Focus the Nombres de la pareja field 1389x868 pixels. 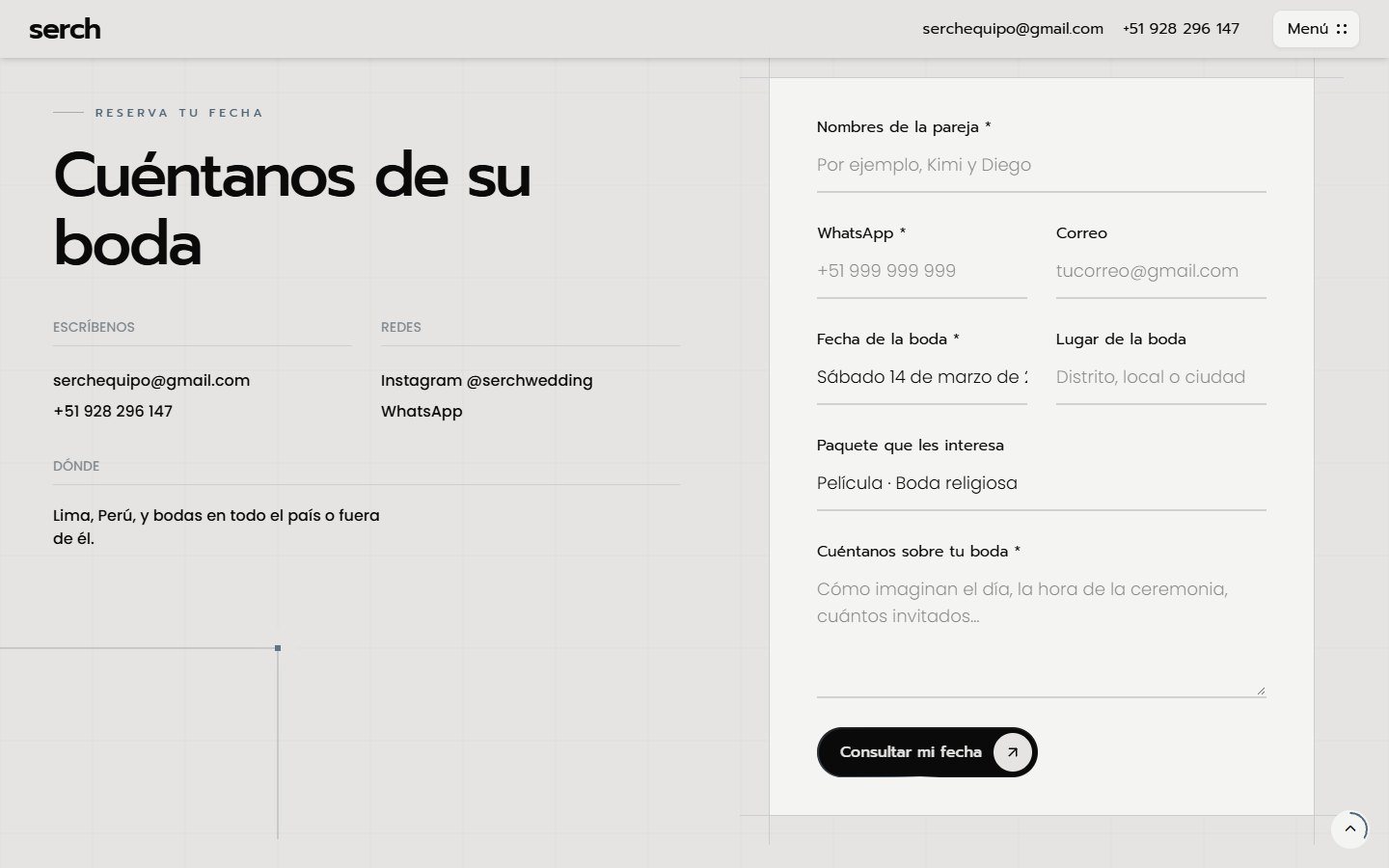(x=1041, y=166)
